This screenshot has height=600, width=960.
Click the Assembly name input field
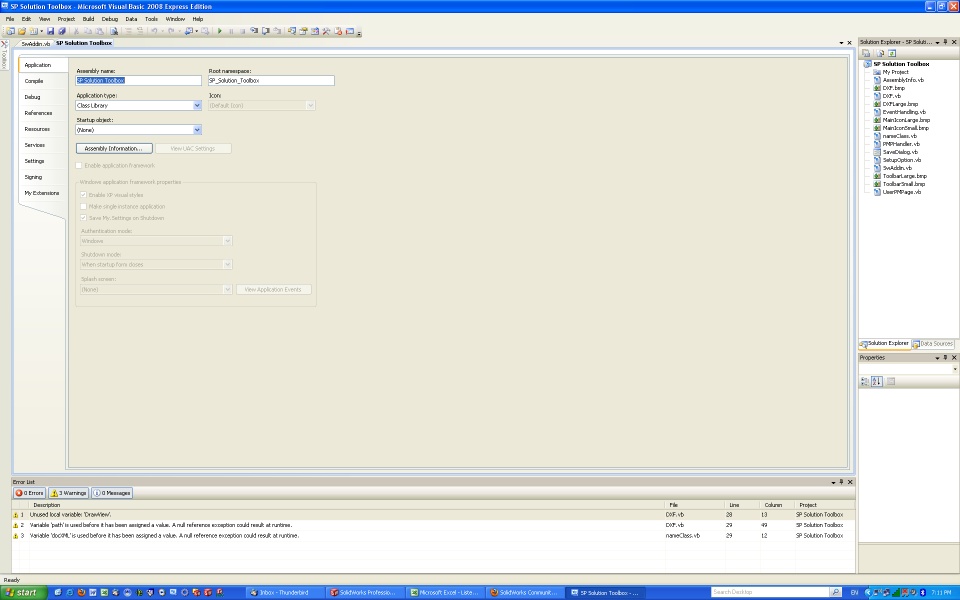click(138, 80)
